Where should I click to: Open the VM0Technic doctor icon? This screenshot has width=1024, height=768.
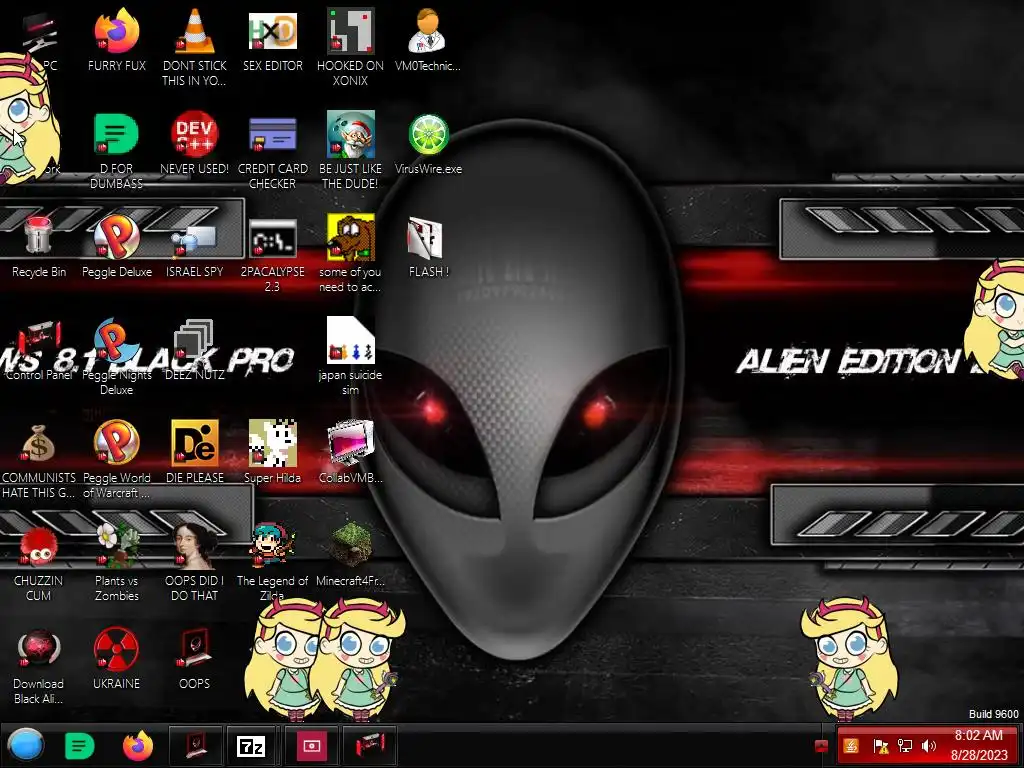coord(427,31)
